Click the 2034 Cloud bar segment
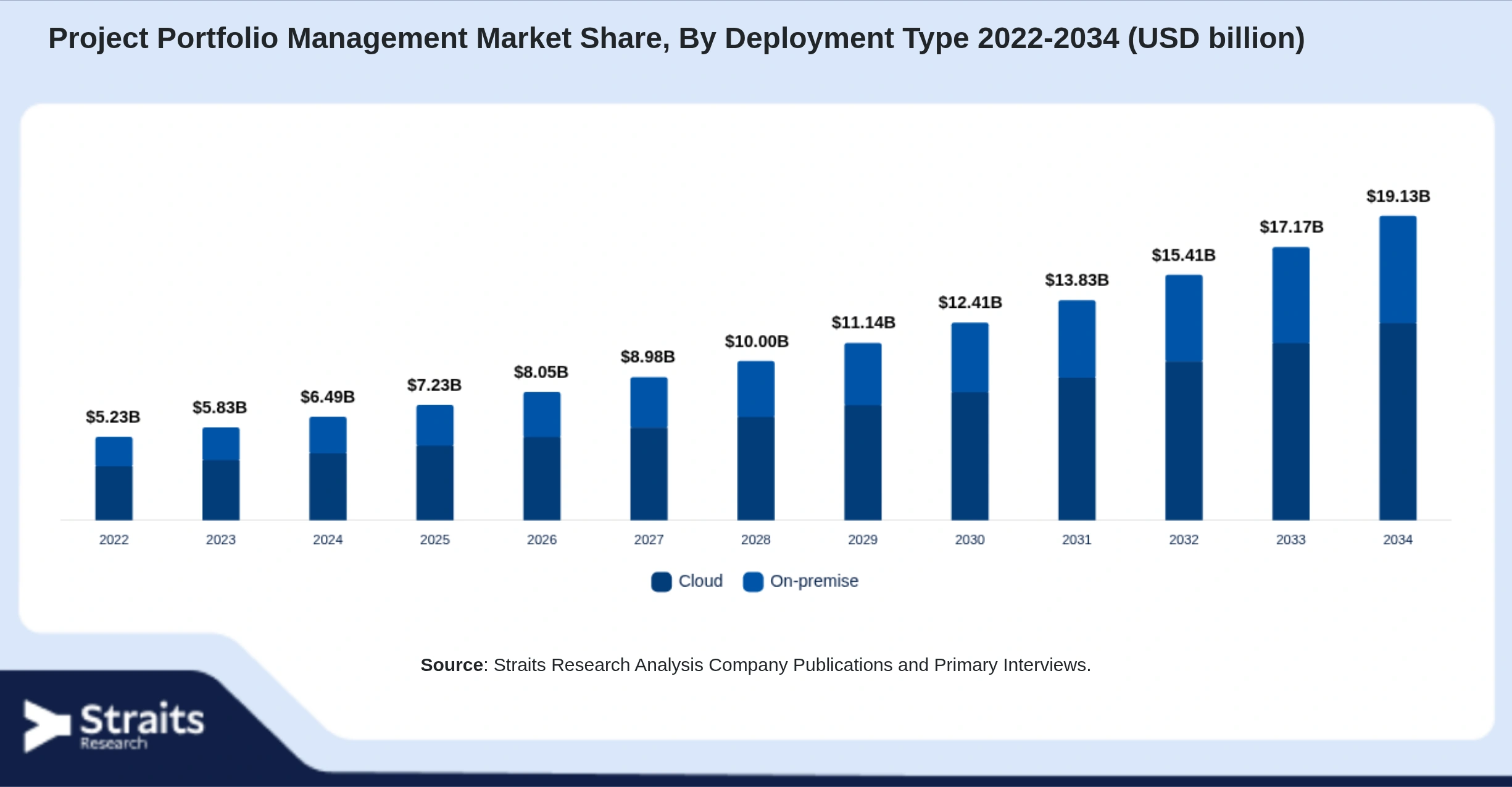1512x787 pixels. pos(1398,422)
